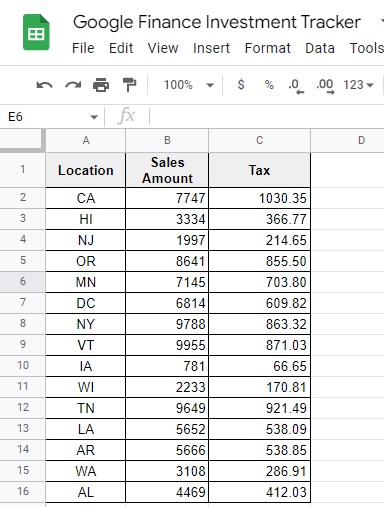
Task: Click the Print icon
Action: point(101,85)
